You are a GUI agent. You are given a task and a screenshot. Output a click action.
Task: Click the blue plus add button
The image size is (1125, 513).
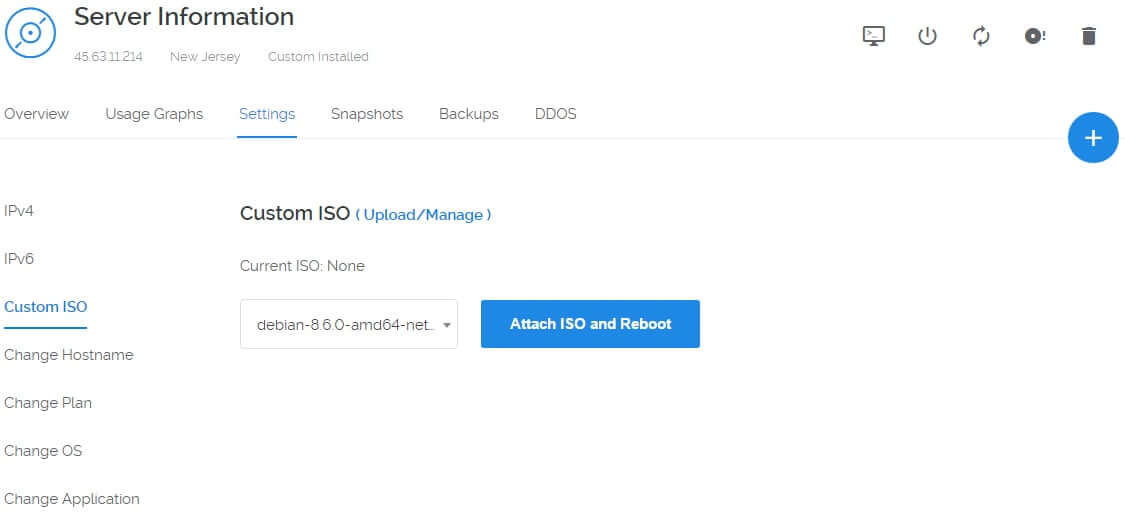point(1093,138)
